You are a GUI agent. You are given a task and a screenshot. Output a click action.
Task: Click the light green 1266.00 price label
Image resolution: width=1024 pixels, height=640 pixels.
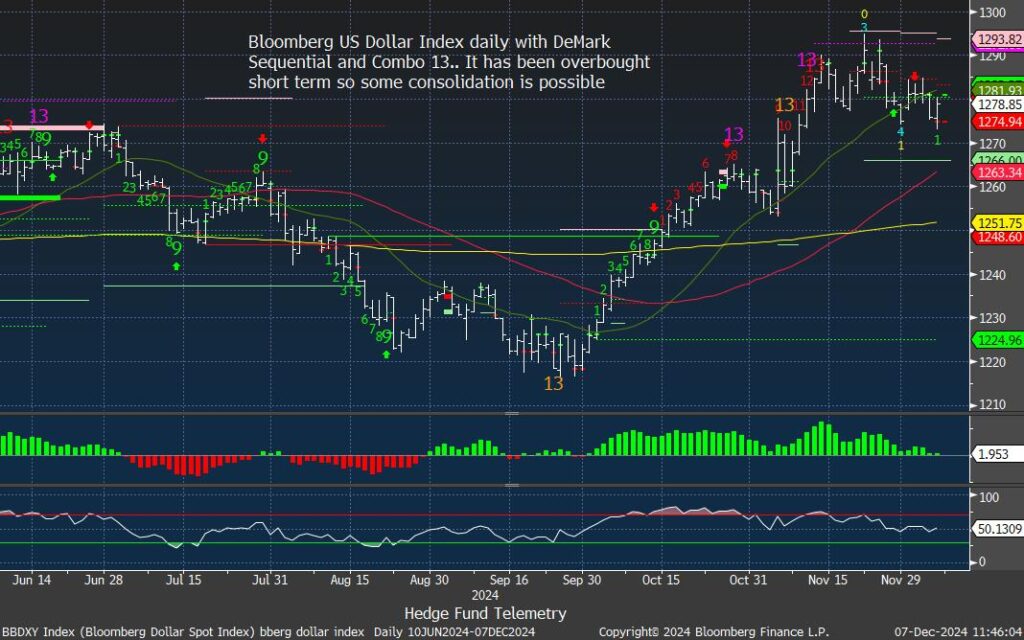[x=999, y=159]
